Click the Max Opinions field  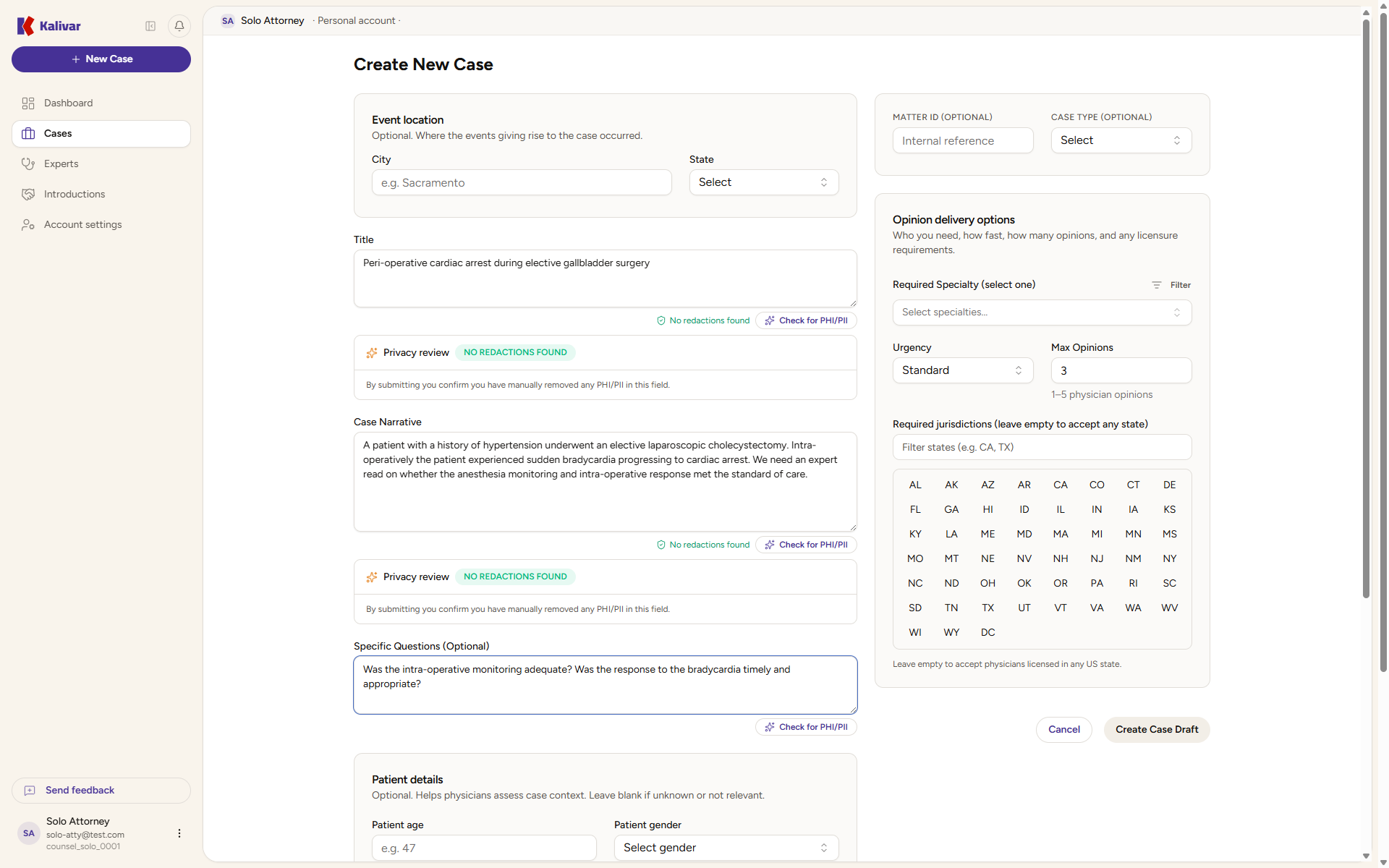pyautogui.click(x=1121, y=370)
